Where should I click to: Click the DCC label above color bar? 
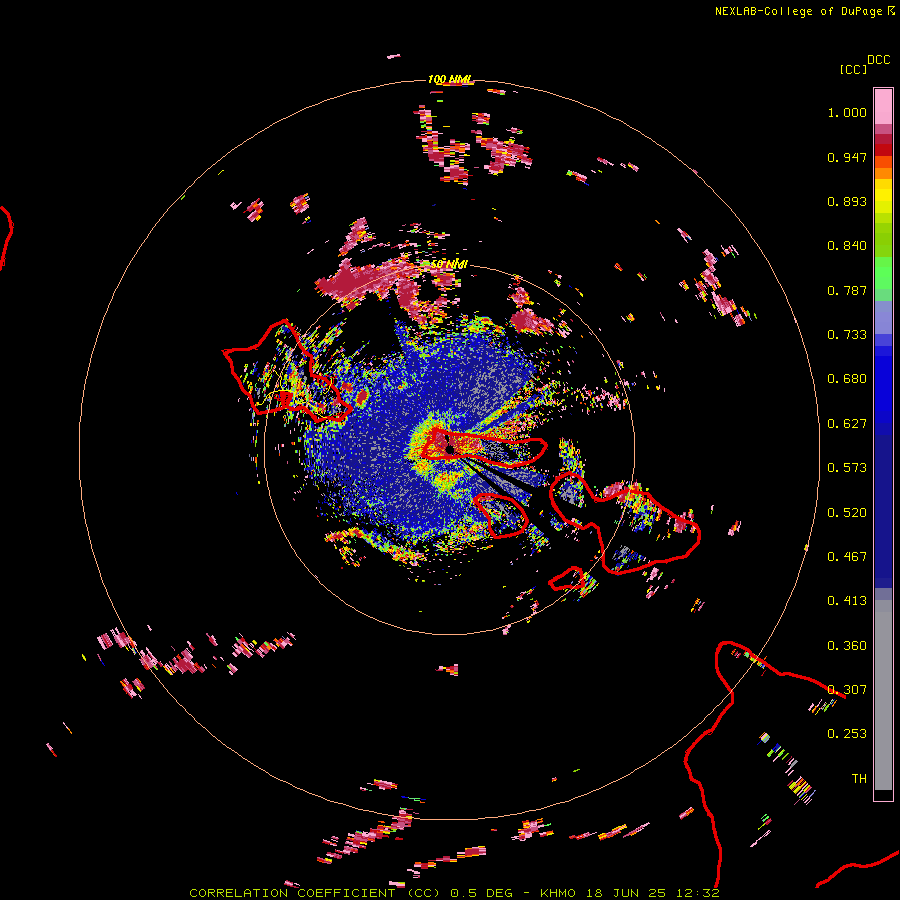[x=879, y=59]
